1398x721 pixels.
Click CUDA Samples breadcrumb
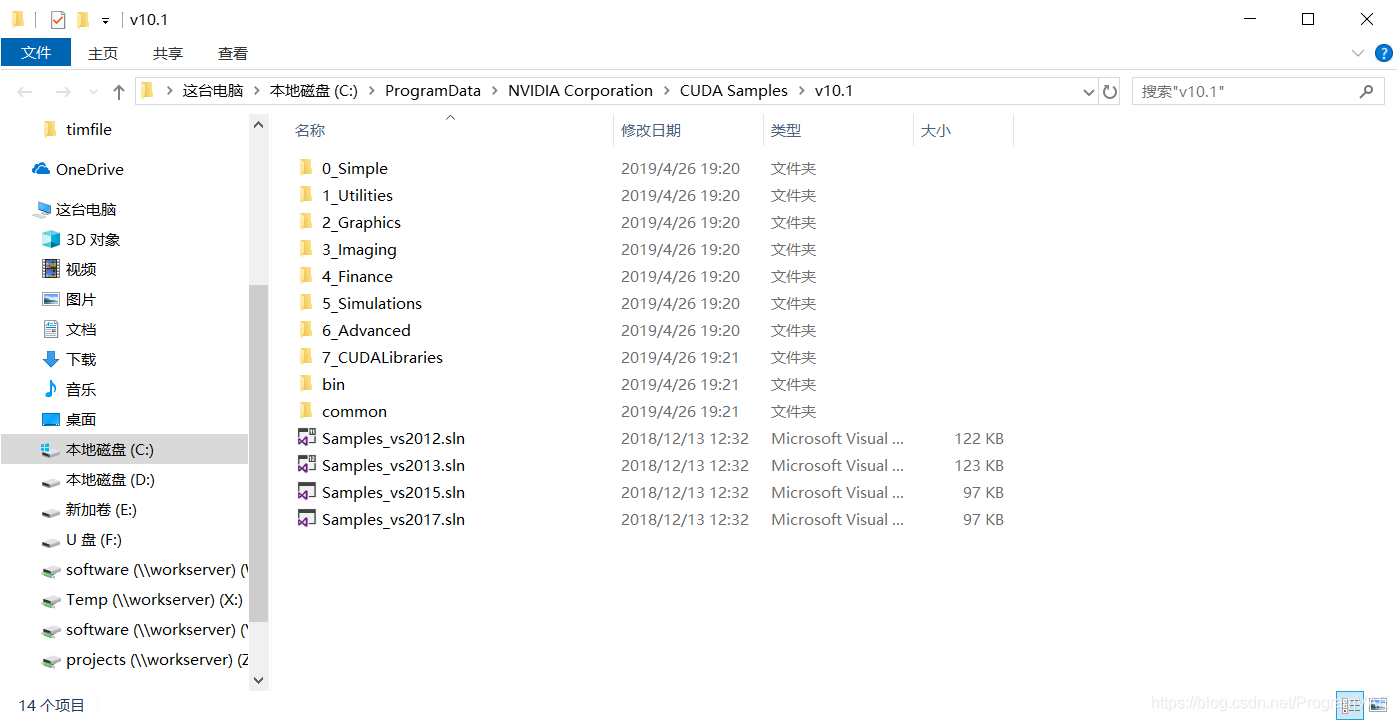point(734,90)
